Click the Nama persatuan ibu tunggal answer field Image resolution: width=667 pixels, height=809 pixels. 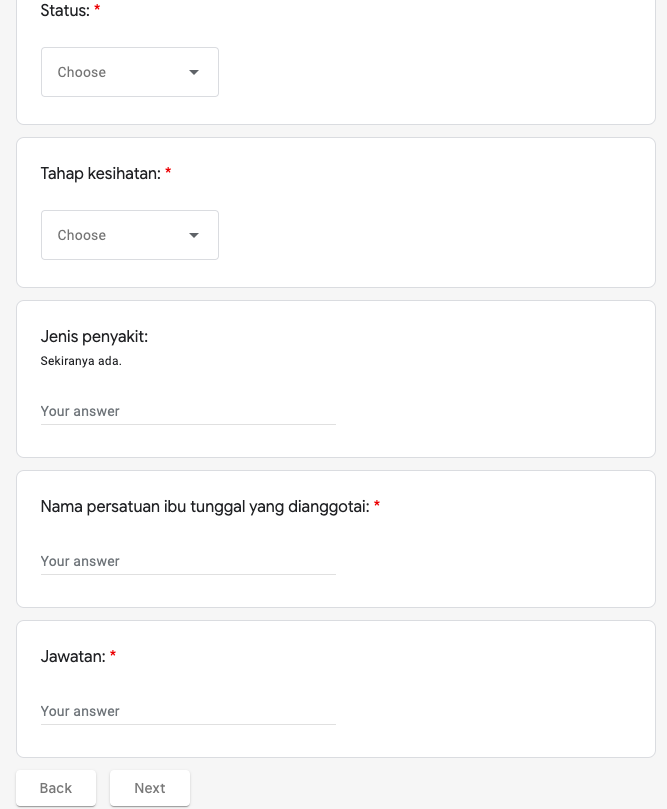[x=188, y=561]
